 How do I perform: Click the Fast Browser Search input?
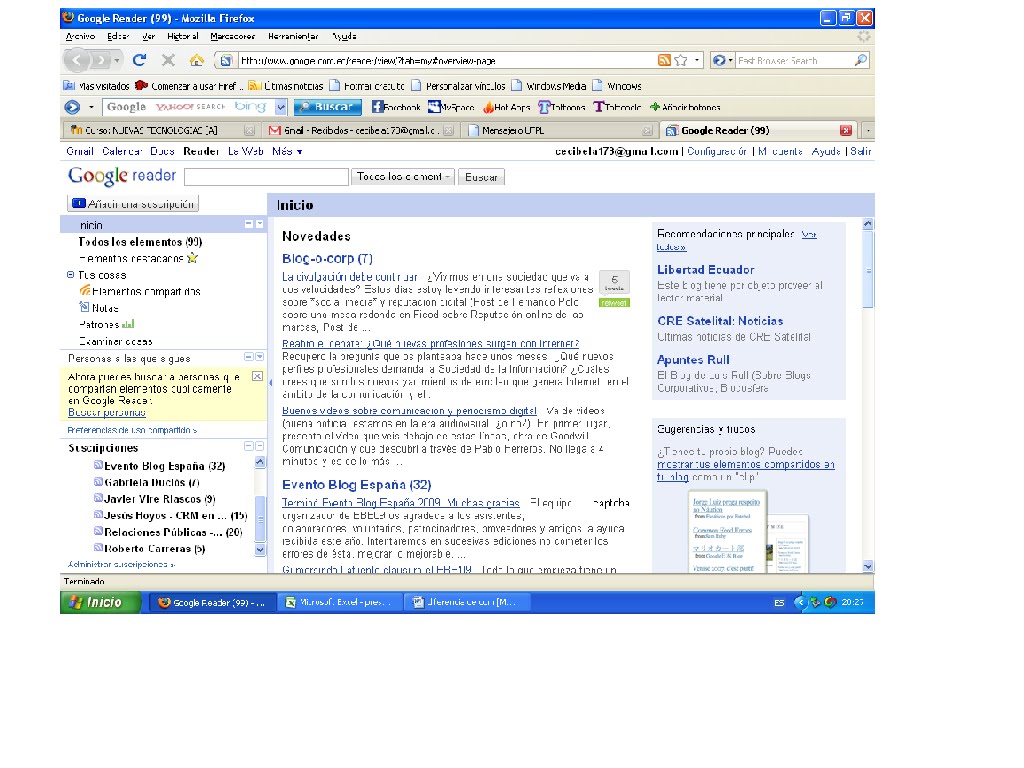(794, 61)
